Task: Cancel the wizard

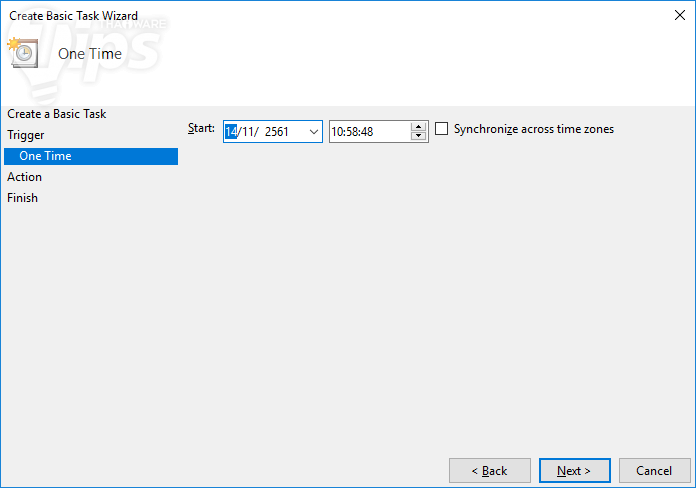Action: (654, 470)
